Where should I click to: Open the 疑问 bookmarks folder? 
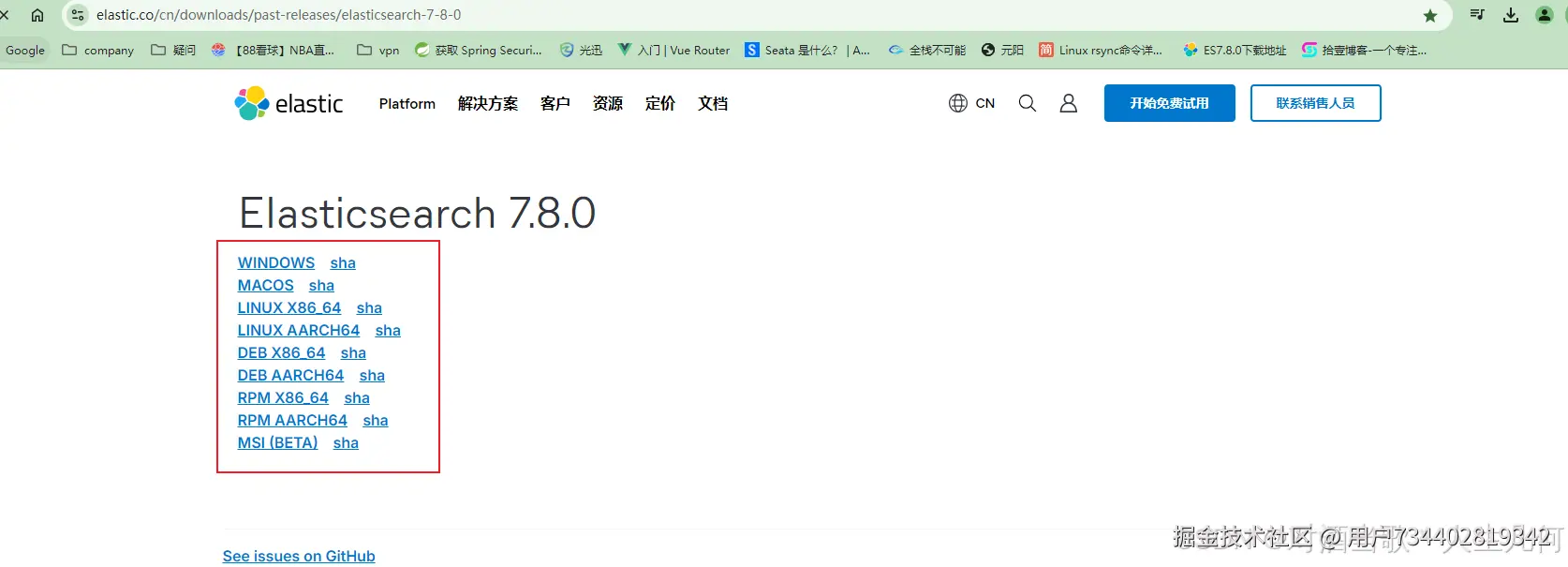pos(174,51)
